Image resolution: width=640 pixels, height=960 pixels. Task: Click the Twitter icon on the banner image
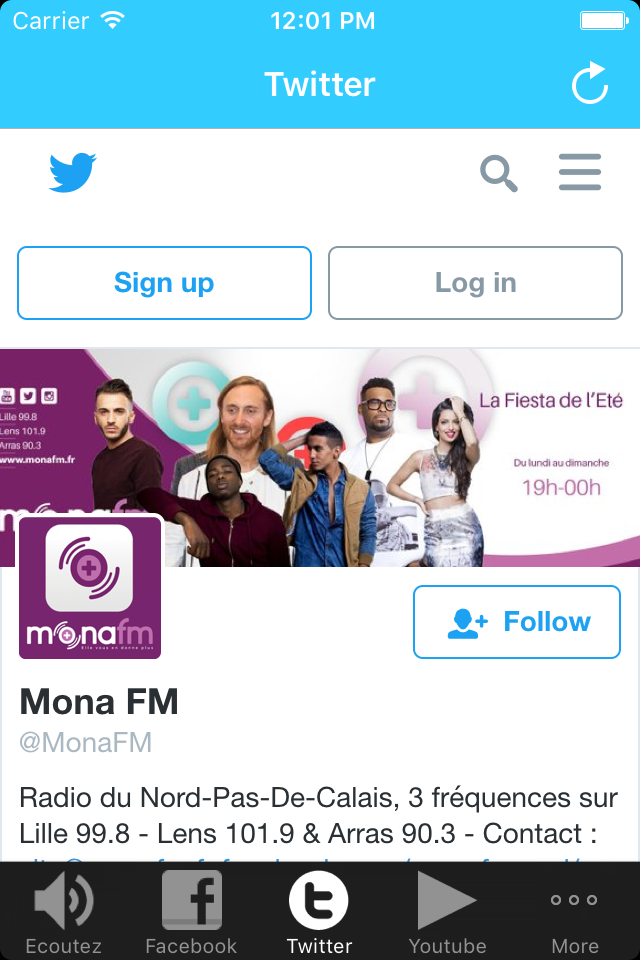coord(28,396)
